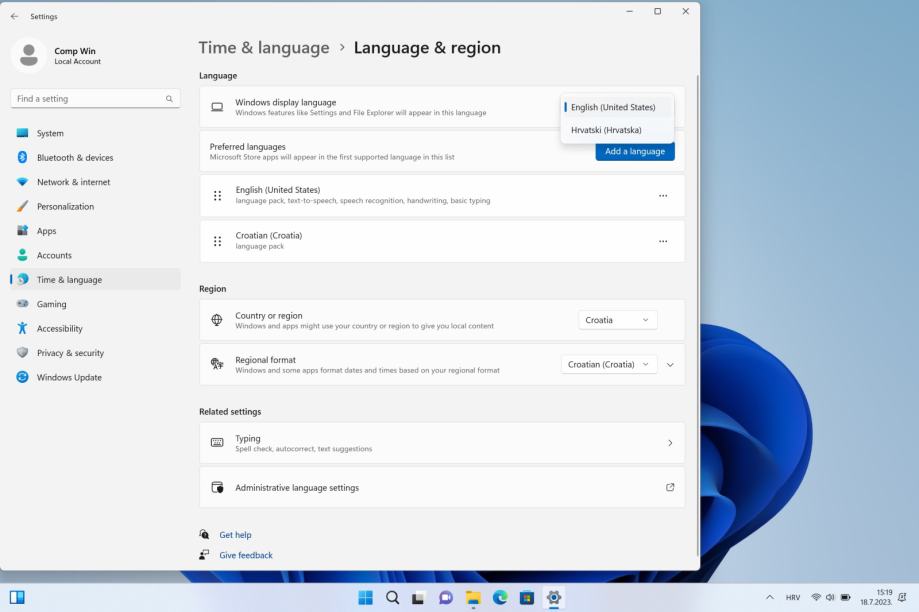This screenshot has width=919, height=612.
Task: Go to Apps settings
Action: tap(96, 231)
